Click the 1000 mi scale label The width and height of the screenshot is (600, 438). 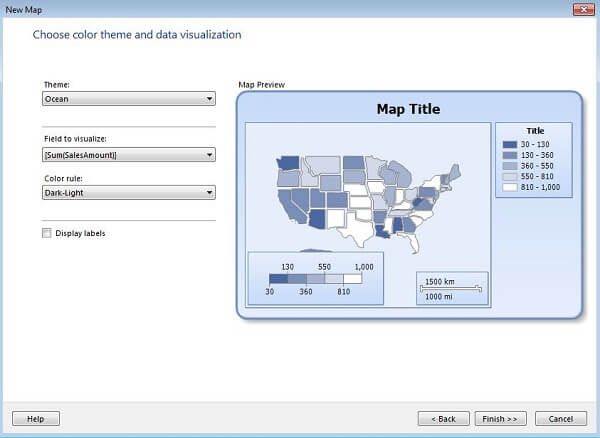[x=439, y=296]
